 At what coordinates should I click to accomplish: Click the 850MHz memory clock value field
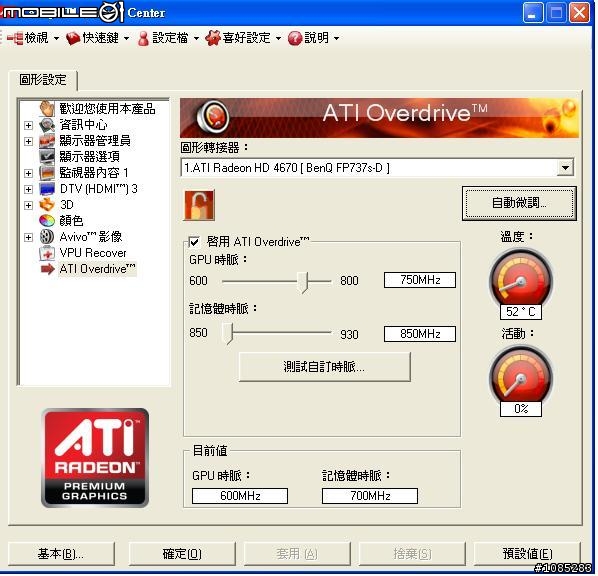tap(420, 334)
